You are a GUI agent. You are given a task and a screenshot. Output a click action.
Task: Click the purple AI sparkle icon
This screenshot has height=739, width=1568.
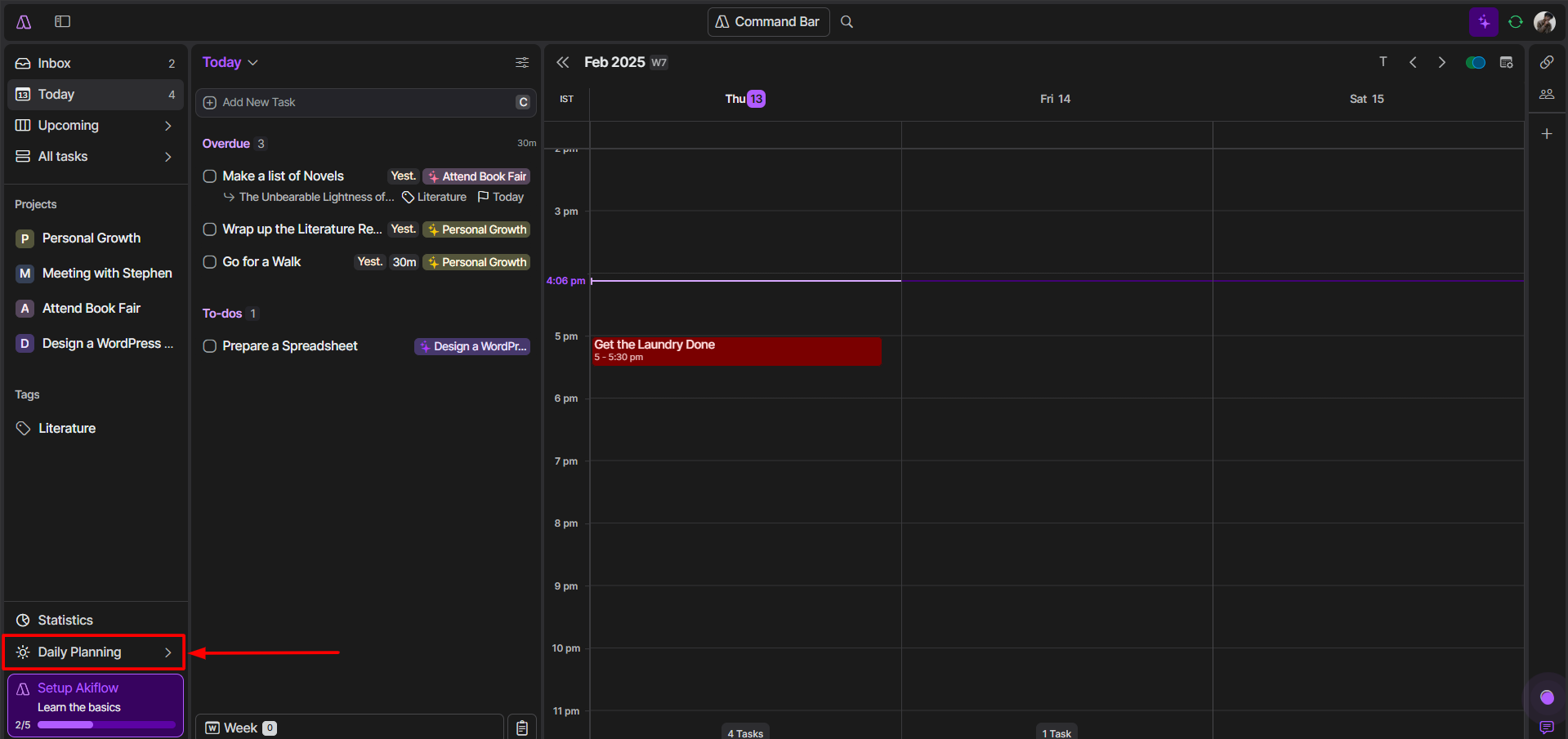1484,22
